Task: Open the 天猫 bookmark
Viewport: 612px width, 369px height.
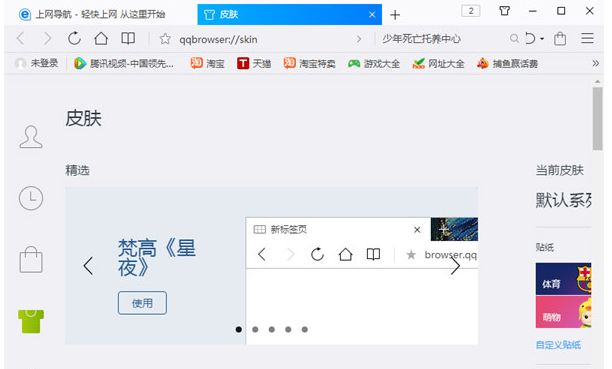Action: [254, 63]
